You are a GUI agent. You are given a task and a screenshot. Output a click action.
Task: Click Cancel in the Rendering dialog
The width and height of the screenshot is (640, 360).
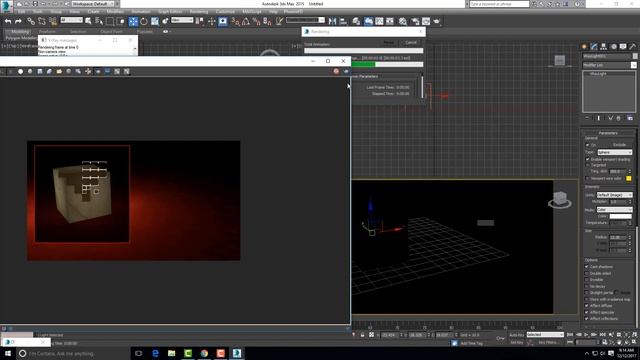(x=411, y=42)
